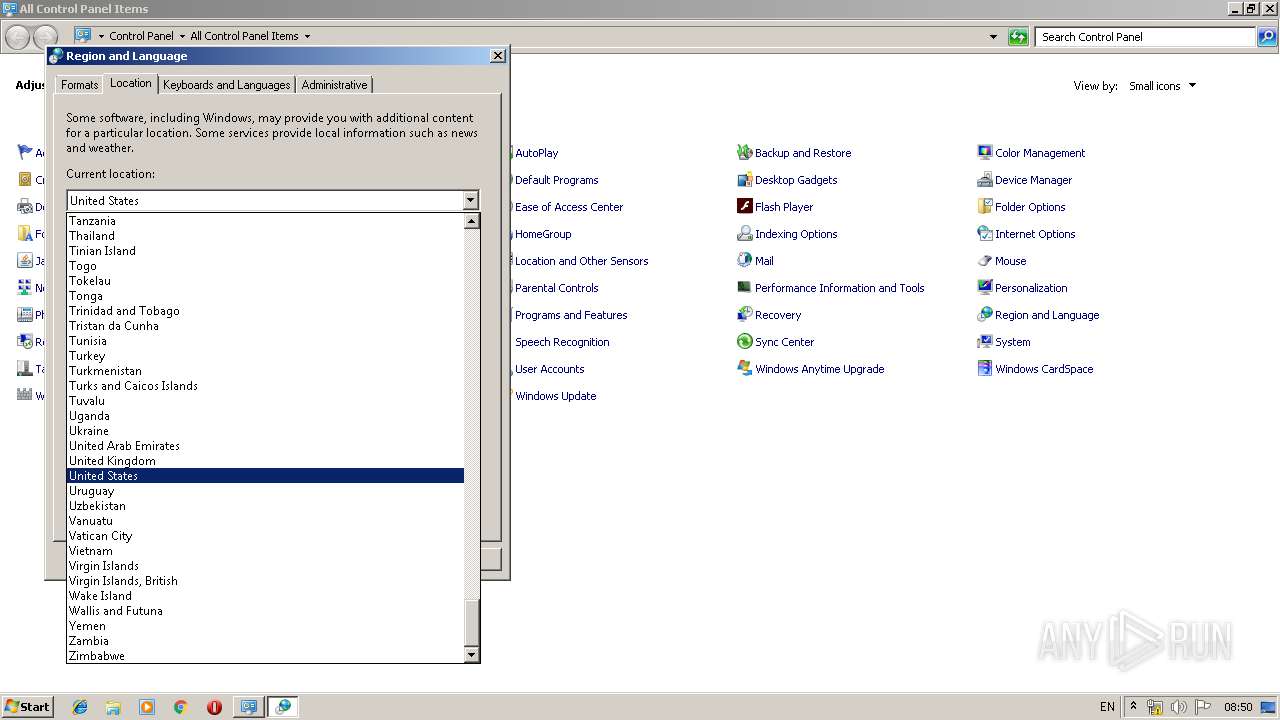Open the Start menu

27,707
